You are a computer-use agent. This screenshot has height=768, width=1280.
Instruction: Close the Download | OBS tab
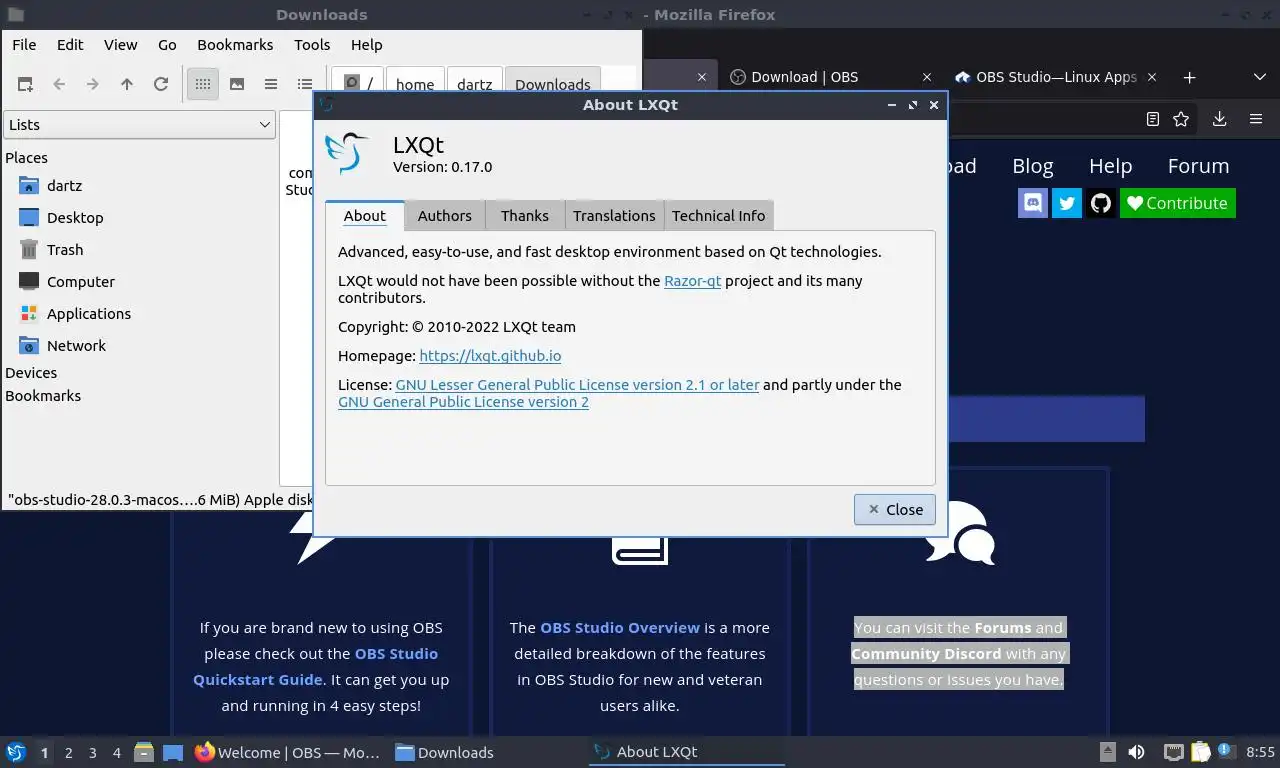click(927, 77)
